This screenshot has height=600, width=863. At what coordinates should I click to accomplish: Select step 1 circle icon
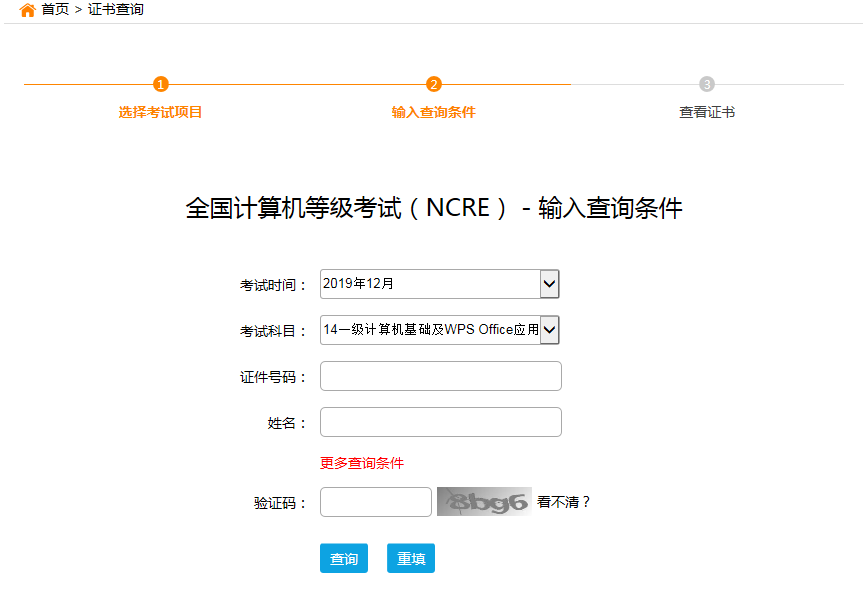161,84
